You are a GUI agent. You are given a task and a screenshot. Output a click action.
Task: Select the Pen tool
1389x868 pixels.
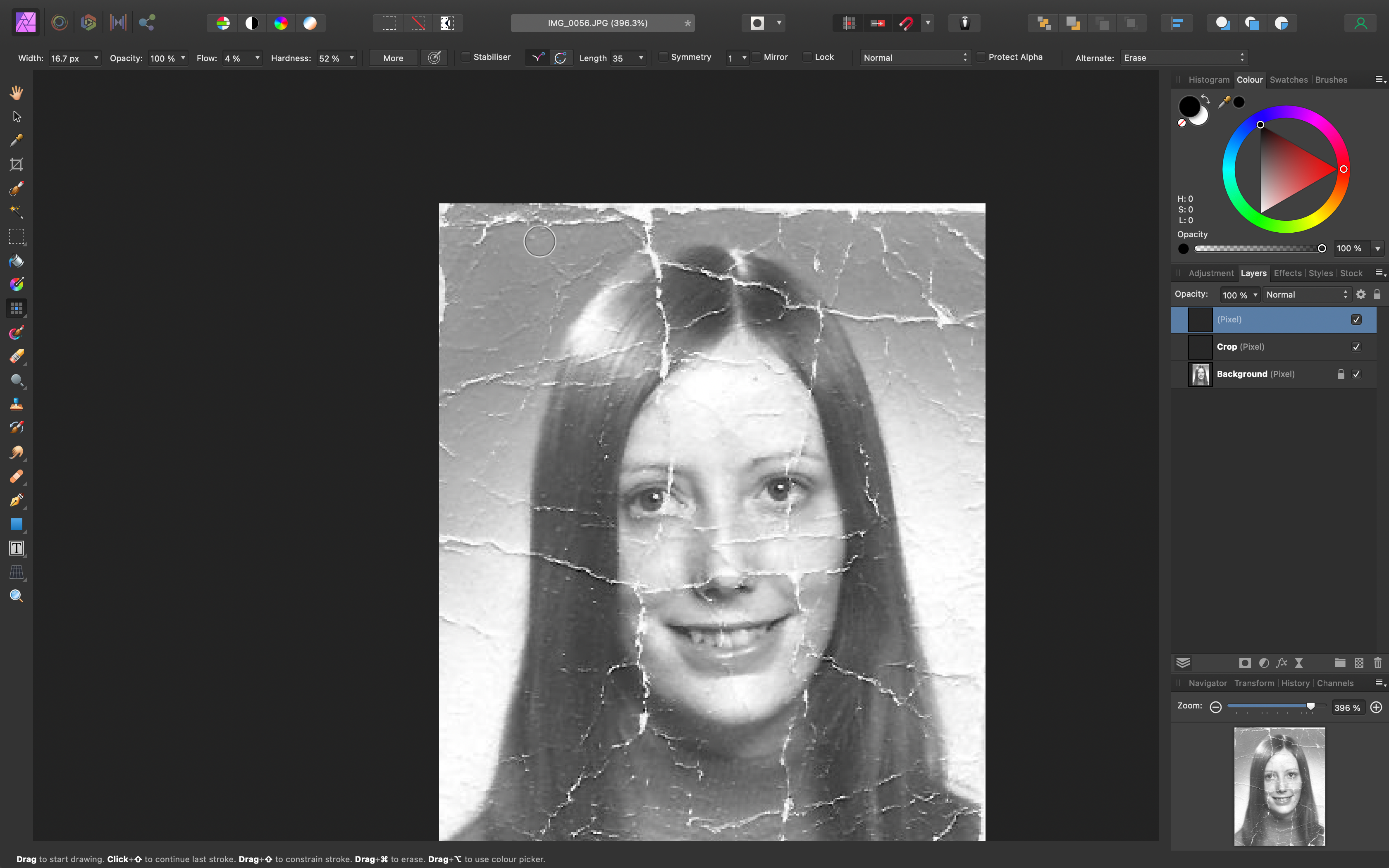coord(17,500)
